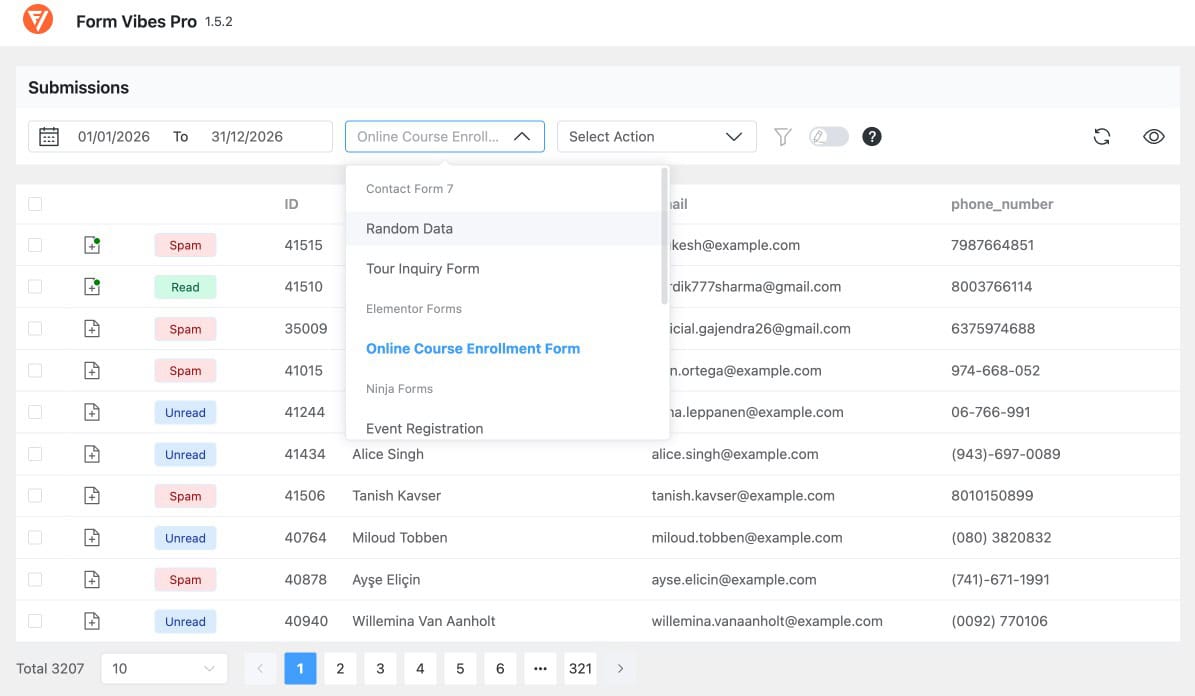Image resolution: width=1195 pixels, height=696 pixels.
Task: Click the Unread badge for ID 41244
Action: pyautogui.click(x=185, y=412)
